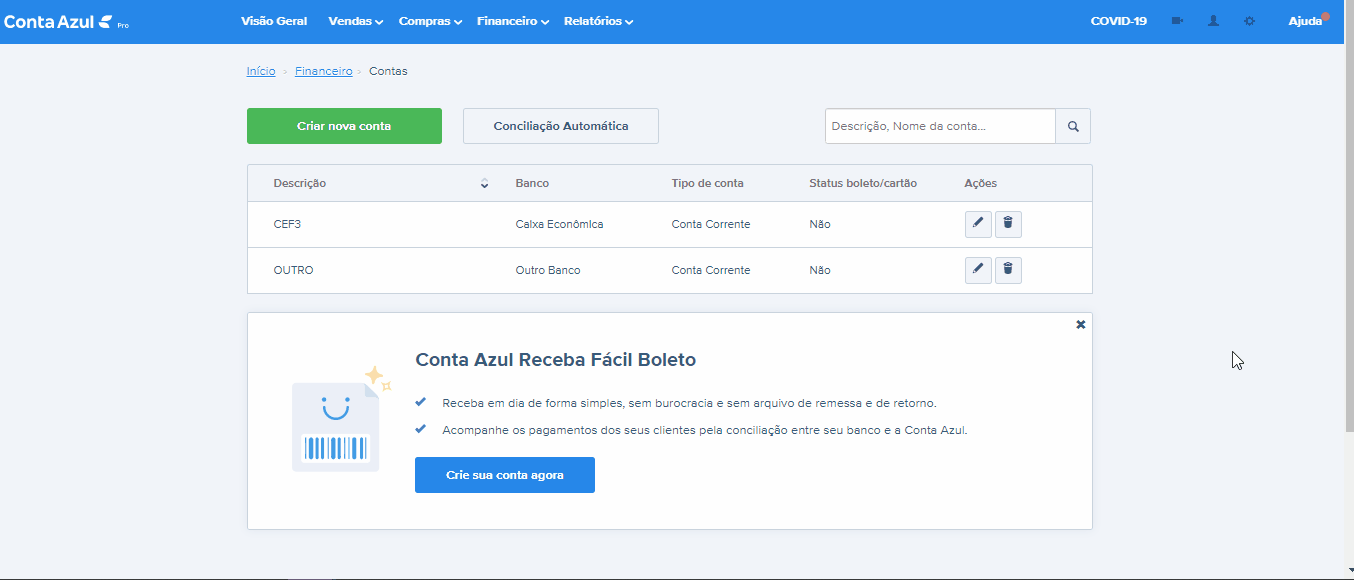Focus the account search input field
1354x580 pixels.
click(x=940, y=126)
